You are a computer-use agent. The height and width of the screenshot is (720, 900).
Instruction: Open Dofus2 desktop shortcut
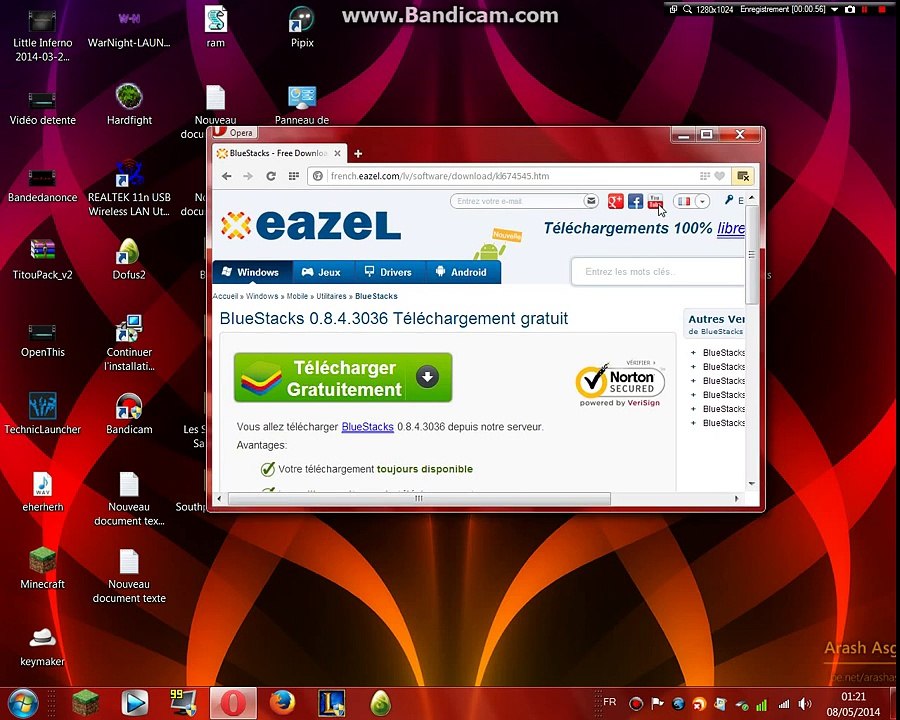click(x=129, y=259)
